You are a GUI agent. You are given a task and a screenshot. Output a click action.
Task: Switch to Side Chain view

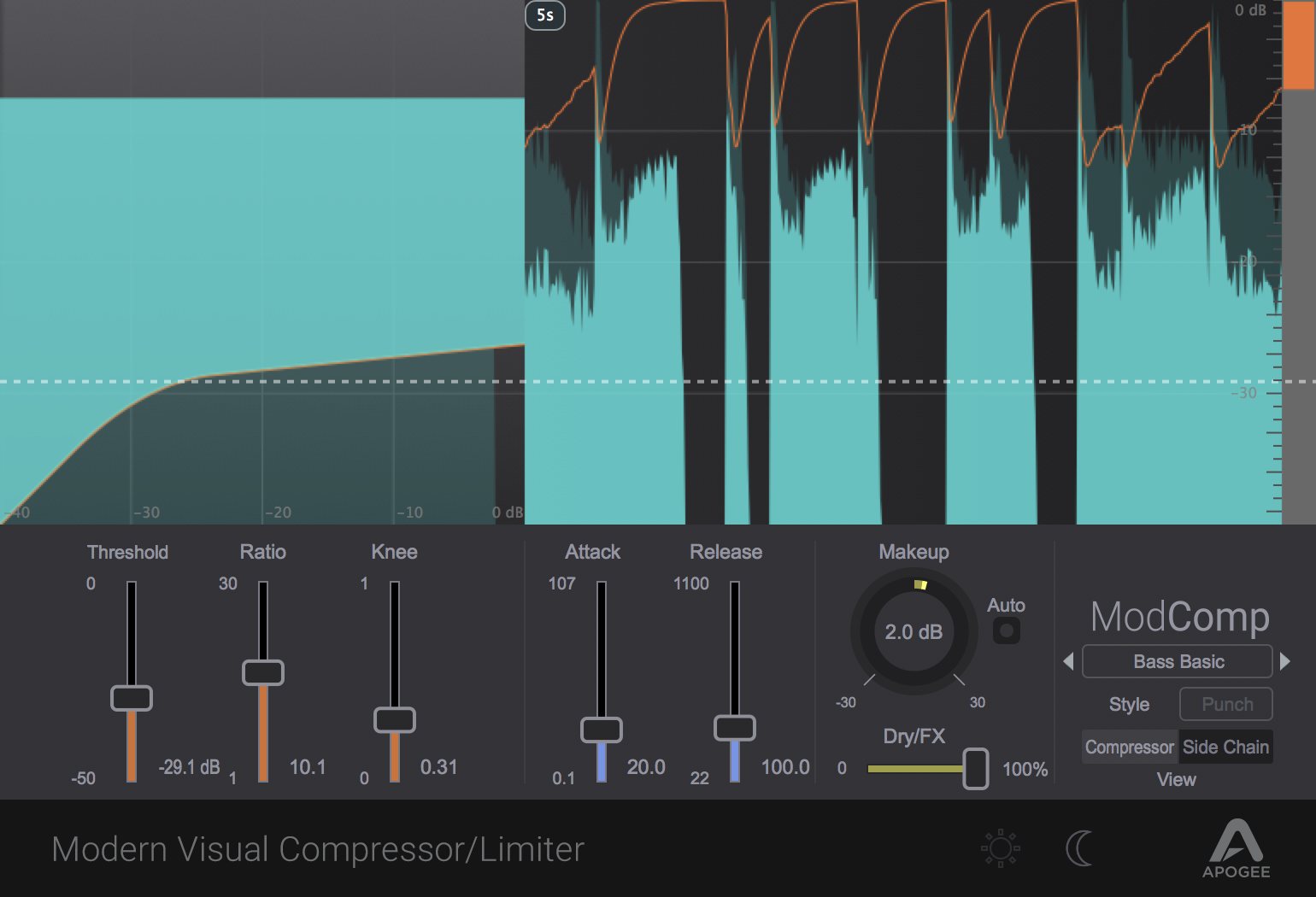[x=1226, y=747]
